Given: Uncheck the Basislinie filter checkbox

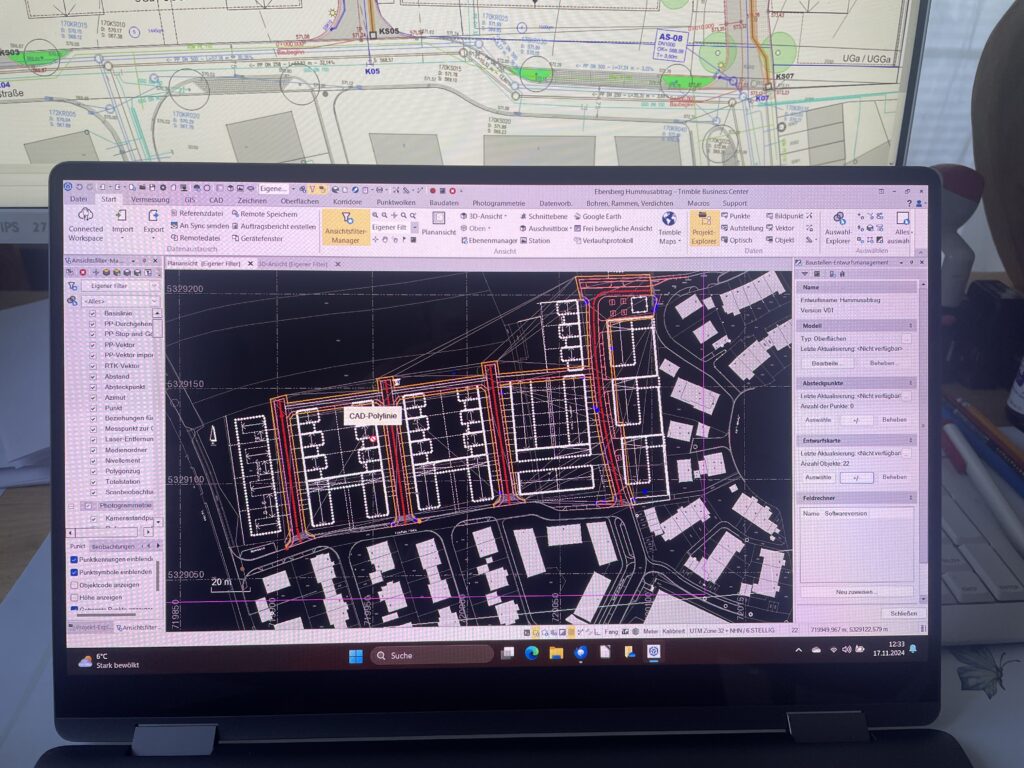Looking at the screenshot, I should pyautogui.click(x=93, y=313).
